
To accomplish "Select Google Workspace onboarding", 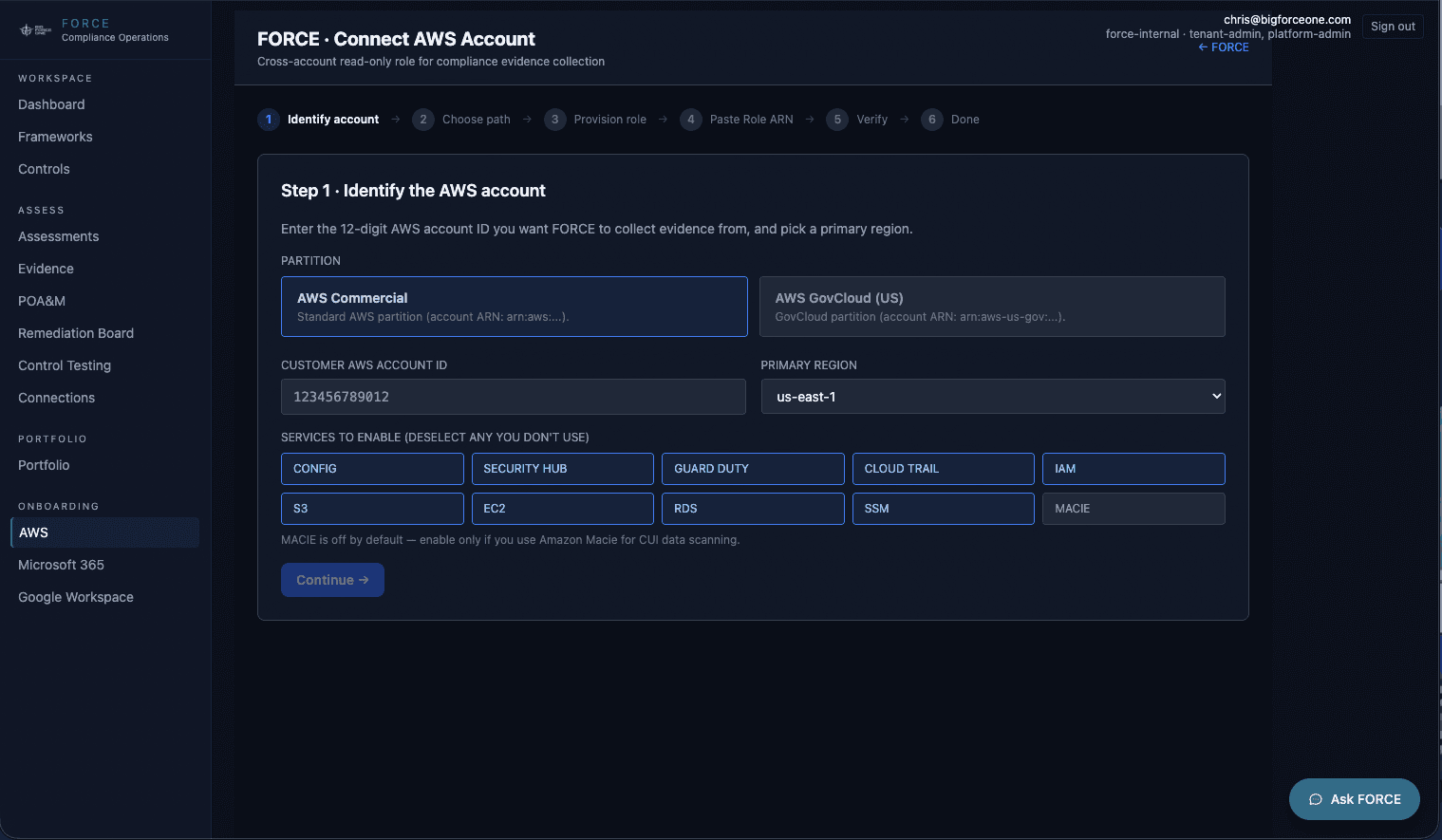I will coord(76,597).
